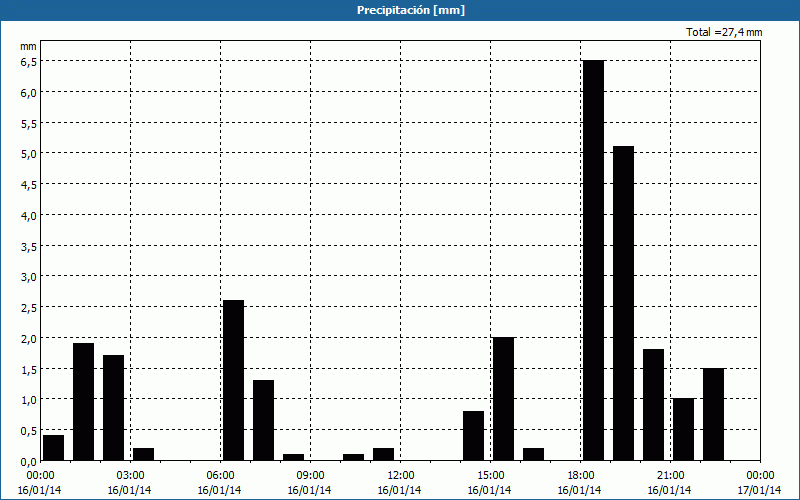The width and height of the screenshot is (800, 500).
Task: Click the 6,5 y-axis value
Action: tap(29, 62)
